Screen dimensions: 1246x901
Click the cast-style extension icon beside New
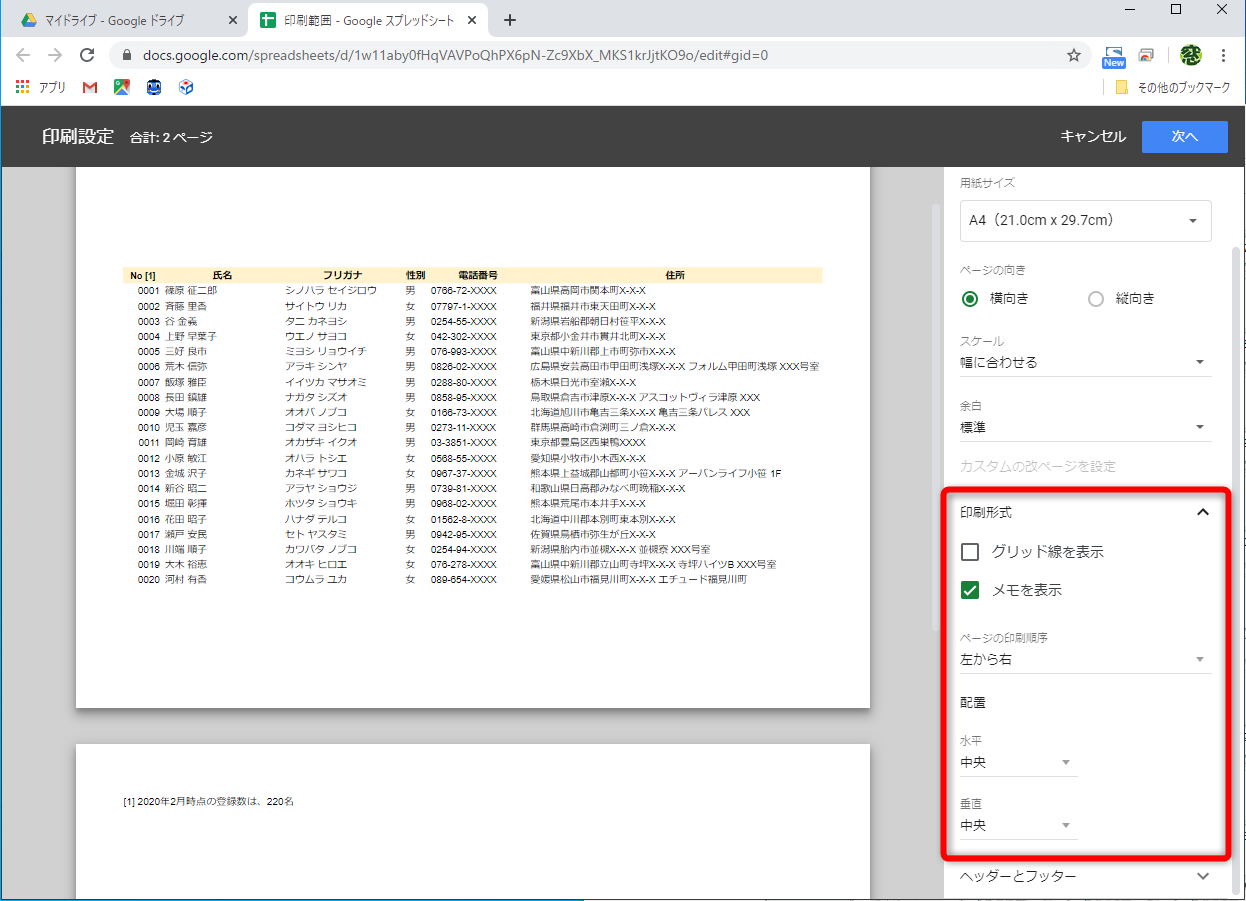click(x=1147, y=55)
